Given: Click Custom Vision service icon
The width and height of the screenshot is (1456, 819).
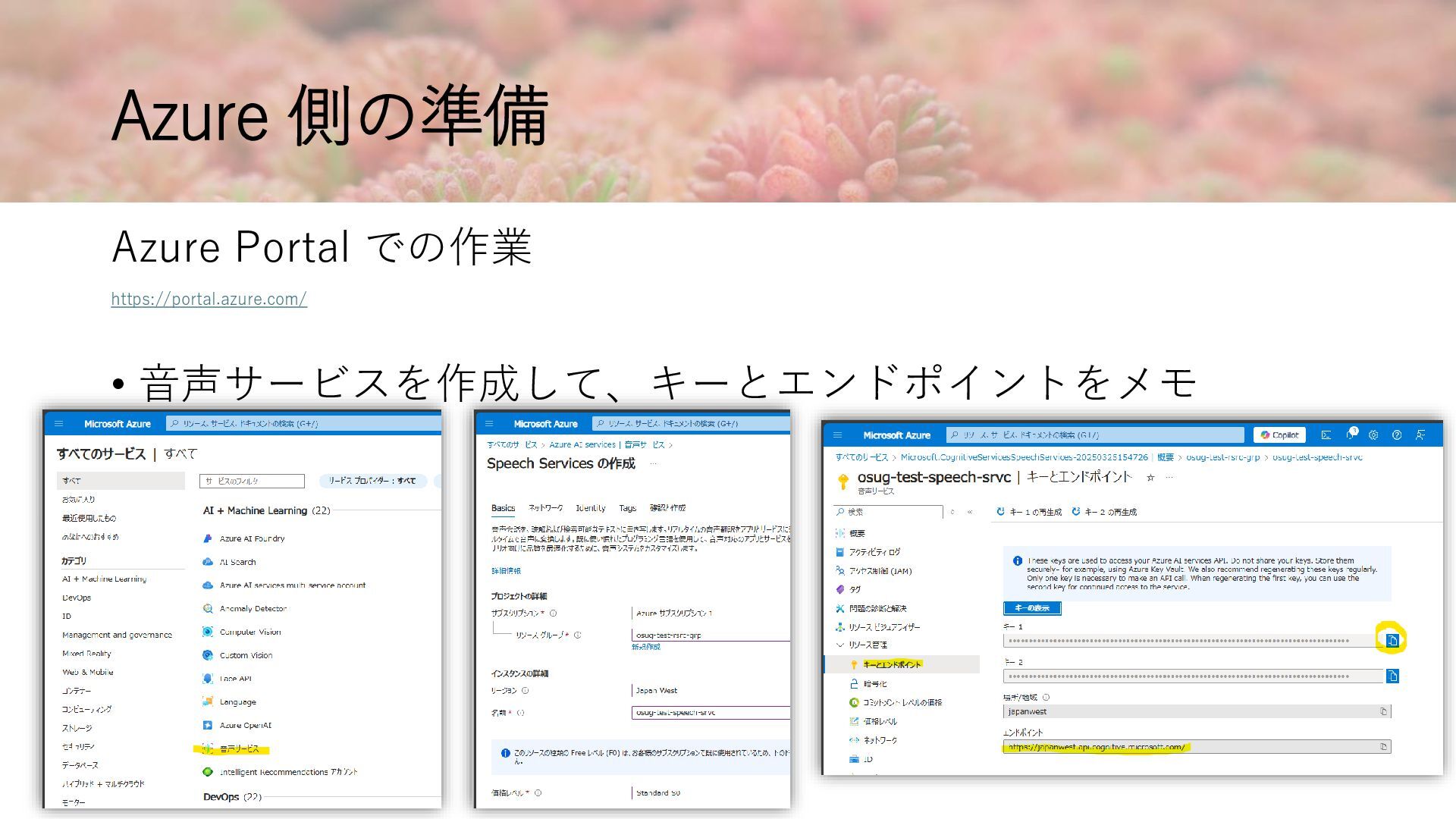Looking at the screenshot, I should (208, 655).
